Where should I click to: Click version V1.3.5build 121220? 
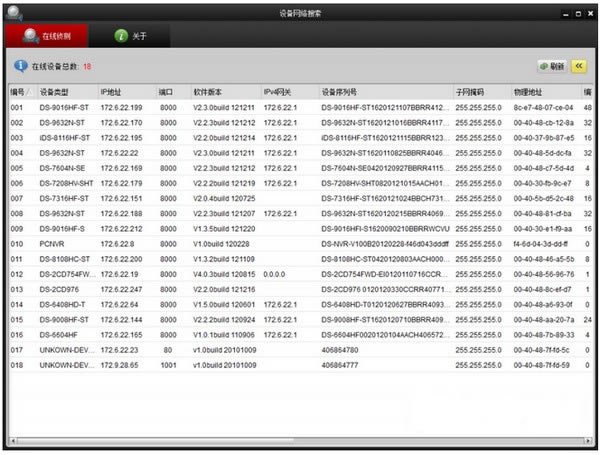224,229
